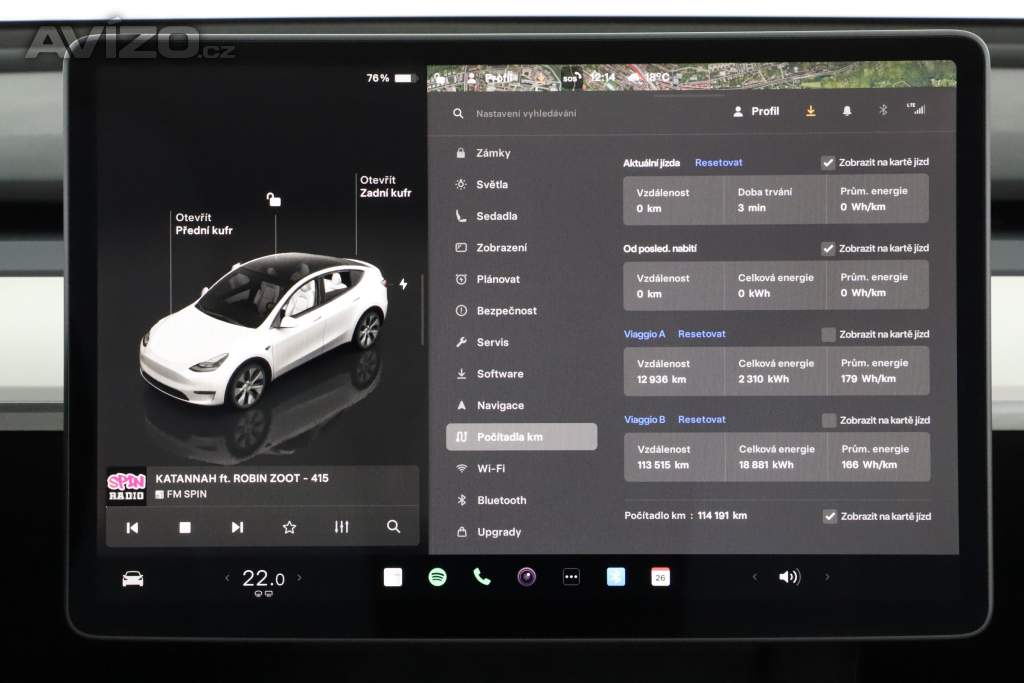The width and height of the screenshot is (1024, 683).
Task: Tap the car controls icon
Action: (133, 579)
